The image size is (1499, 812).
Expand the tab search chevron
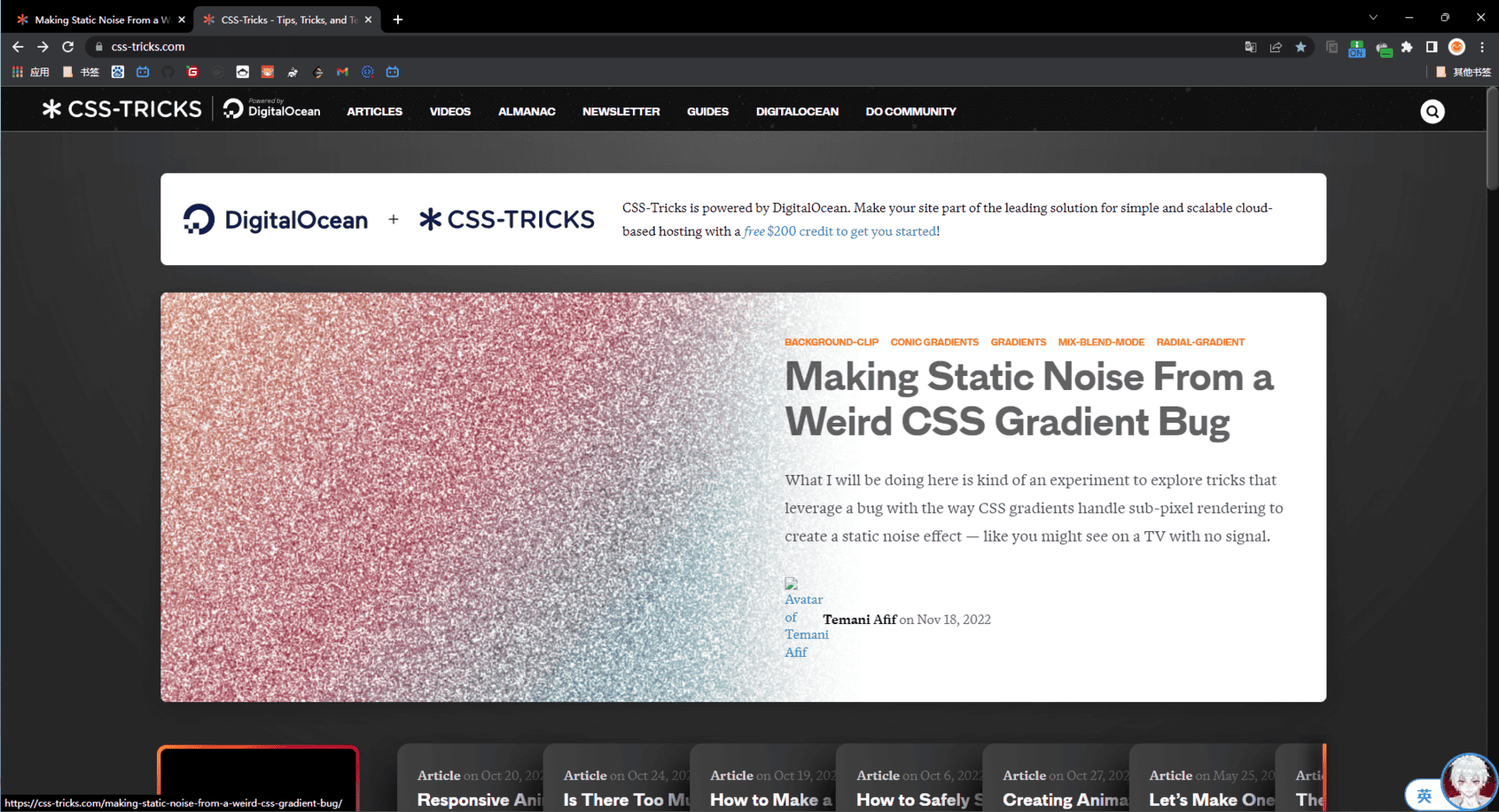click(1373, 18)
